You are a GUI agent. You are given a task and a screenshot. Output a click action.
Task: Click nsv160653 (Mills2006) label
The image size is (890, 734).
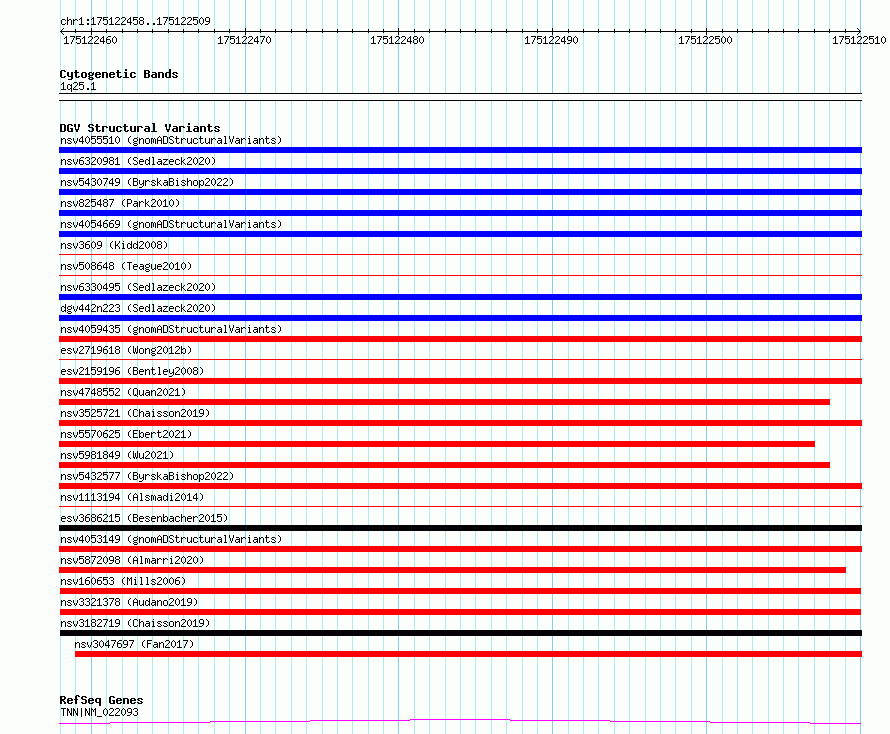point(123,581)
